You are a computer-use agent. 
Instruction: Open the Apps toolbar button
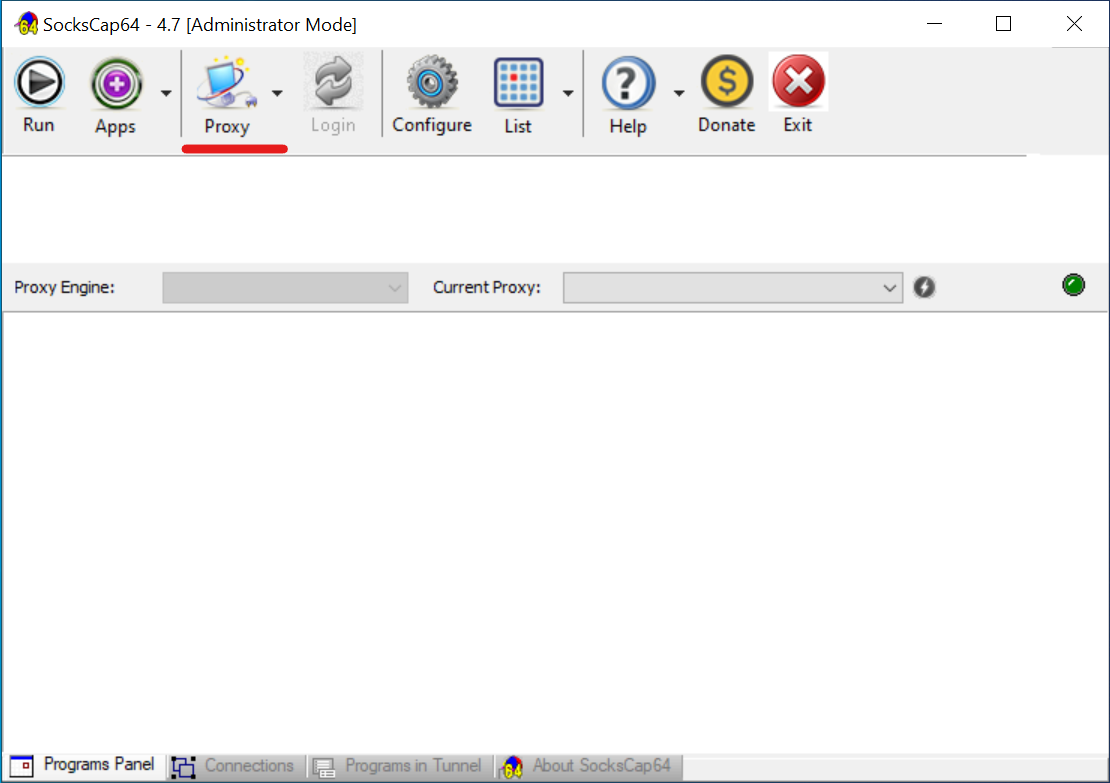(x=116, y=84)
